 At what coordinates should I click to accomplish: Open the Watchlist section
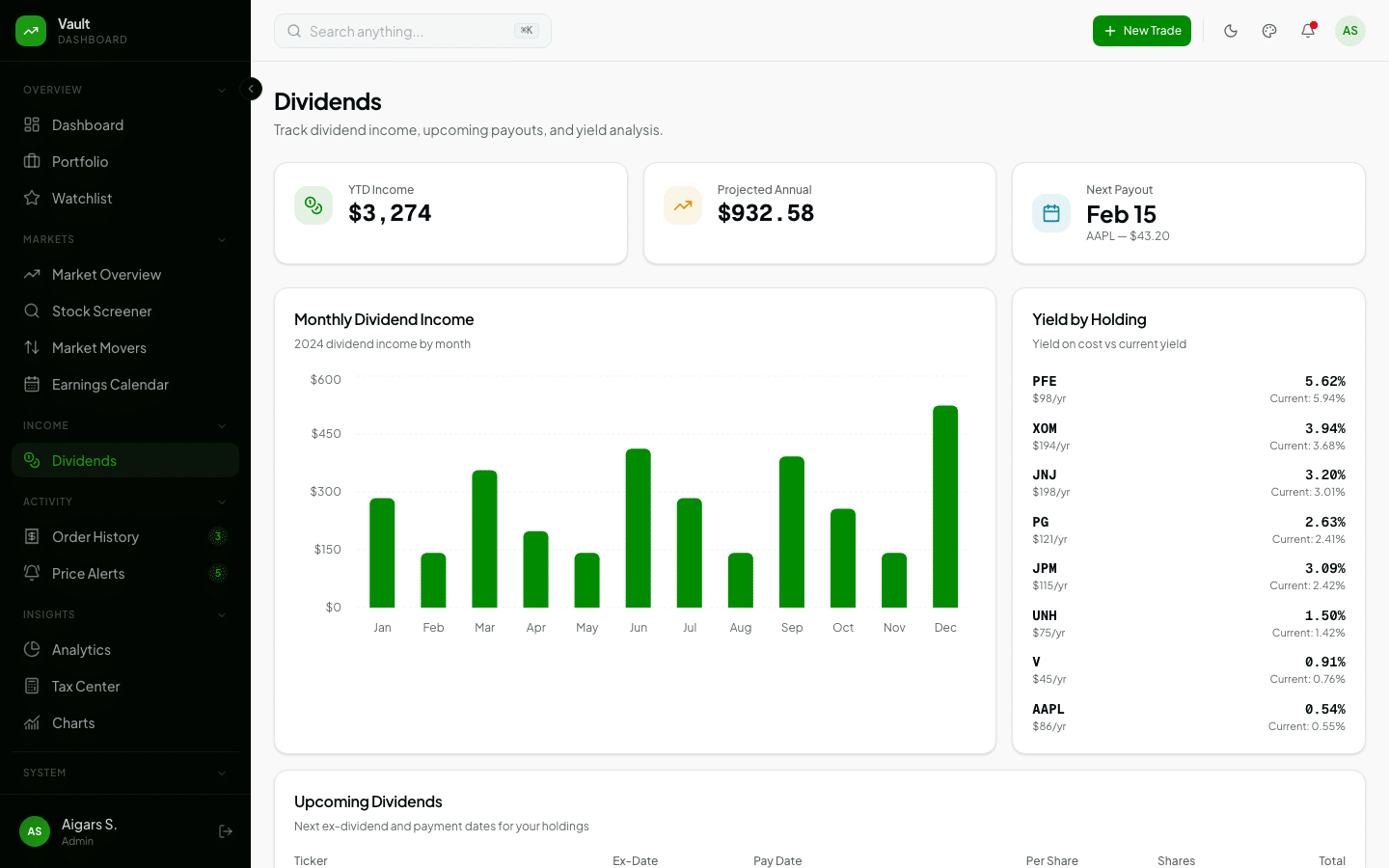[81, 198]
